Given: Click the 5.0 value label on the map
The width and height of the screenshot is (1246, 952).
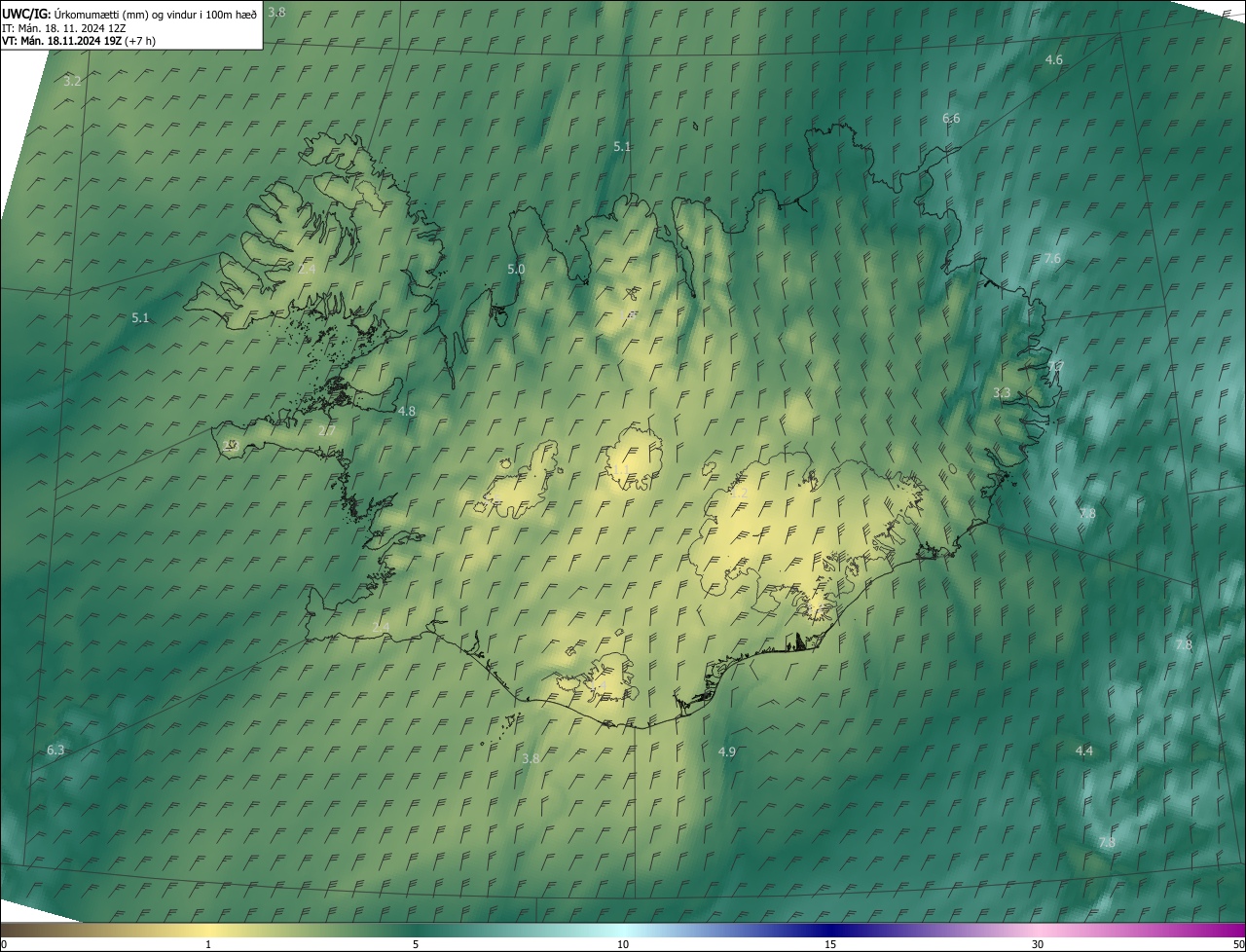Looking at the screenshot, I should pos(516,270).
